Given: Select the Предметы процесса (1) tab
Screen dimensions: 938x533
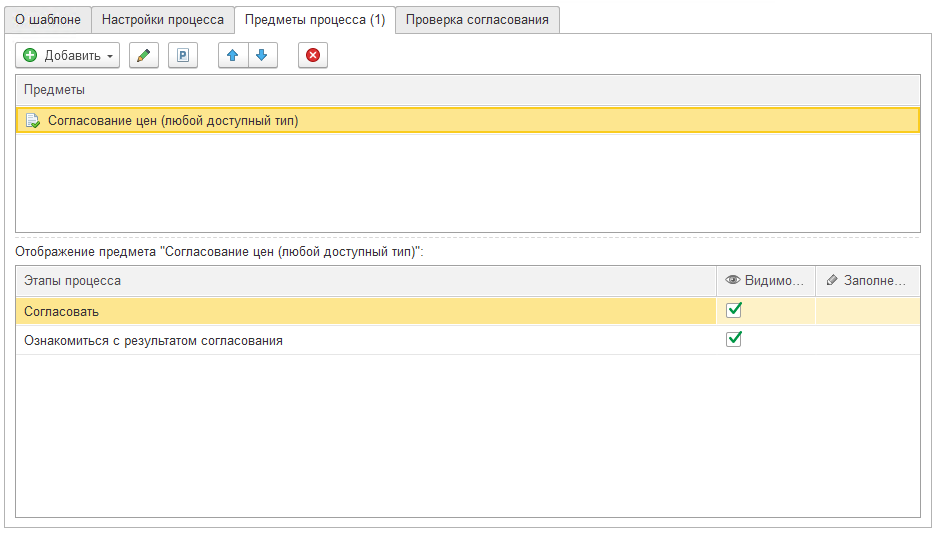Looking at the screenshot, I should tap(315, 19).
